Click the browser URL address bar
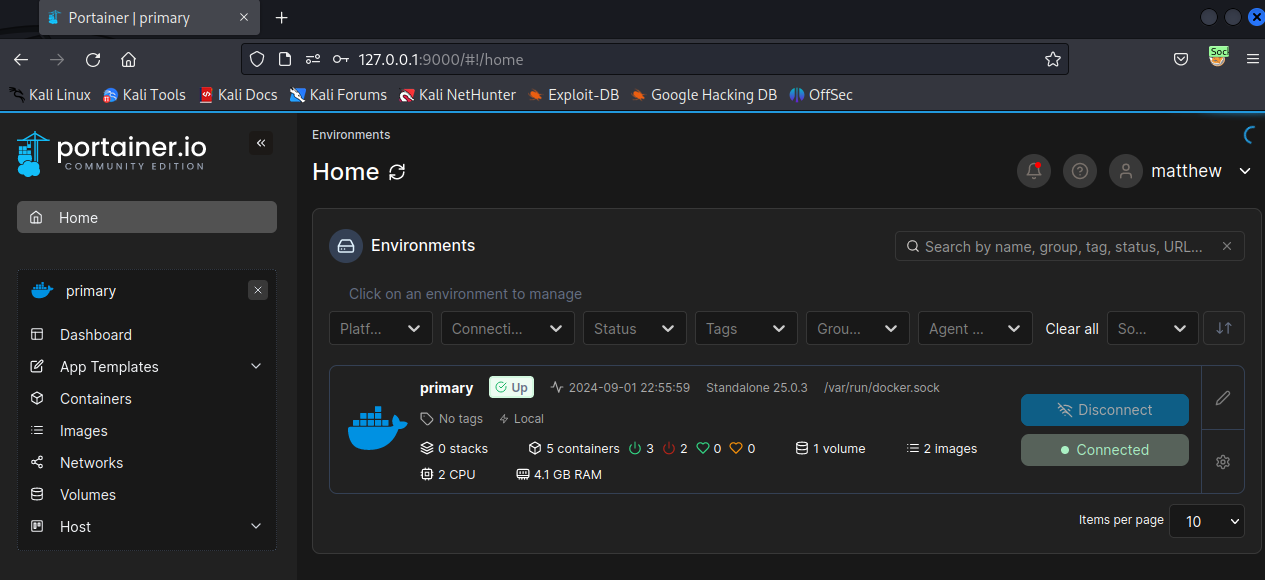The image size is (1265, 580). click(x=655, y=59)
